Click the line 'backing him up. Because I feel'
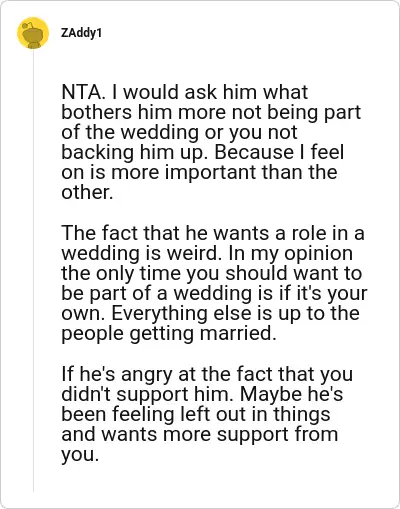This screenshot has width=400, height=509. tap(203, 152)
